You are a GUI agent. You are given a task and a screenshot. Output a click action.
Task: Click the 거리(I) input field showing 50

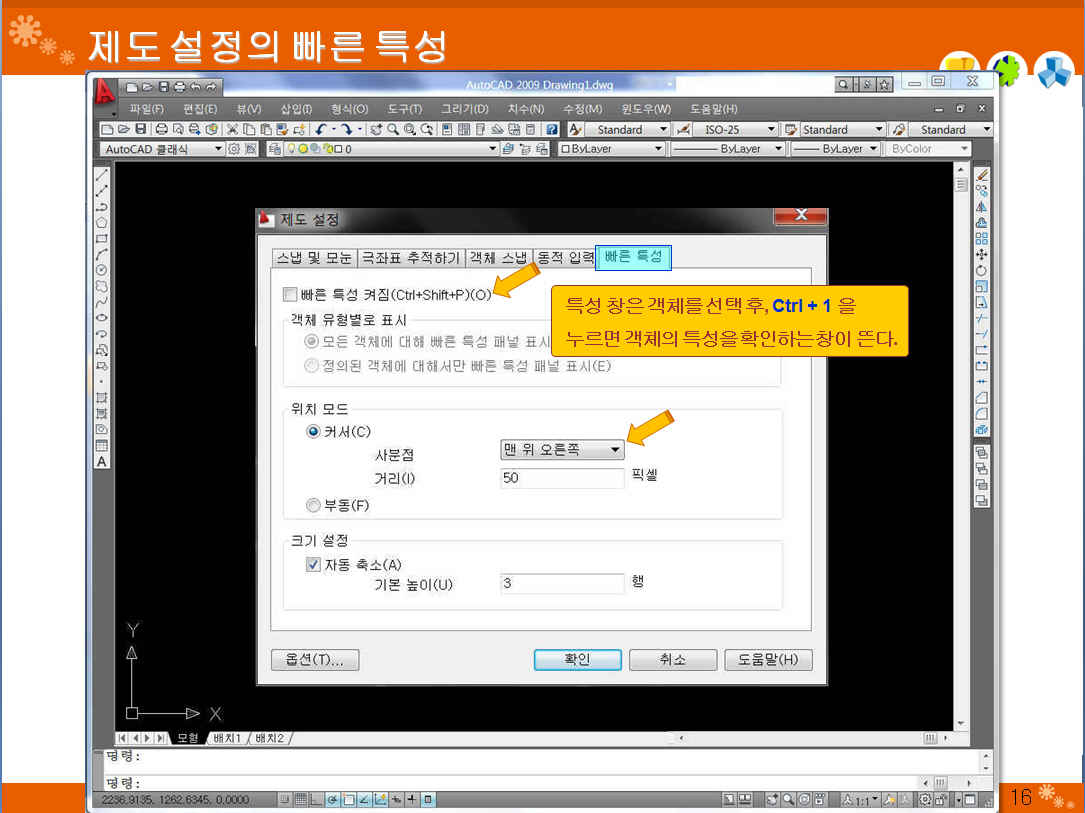pos(562,478)
